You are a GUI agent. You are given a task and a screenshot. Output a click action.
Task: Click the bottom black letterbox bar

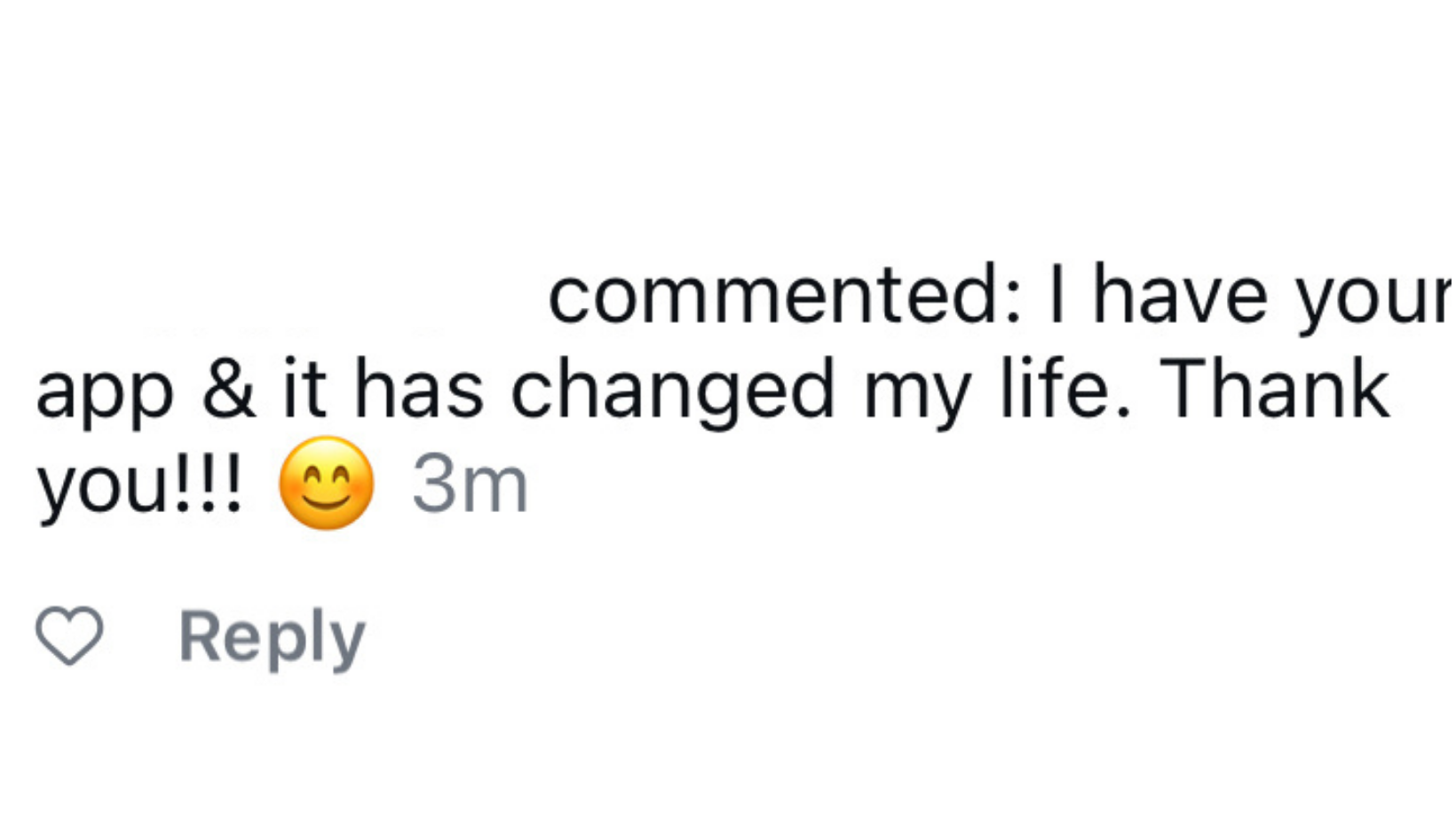coord(728,761)
